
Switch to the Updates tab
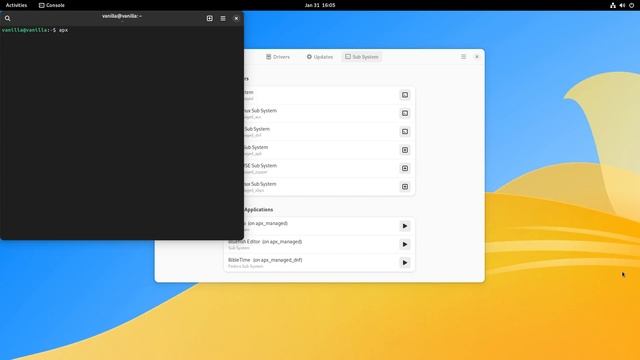point(320,57)
